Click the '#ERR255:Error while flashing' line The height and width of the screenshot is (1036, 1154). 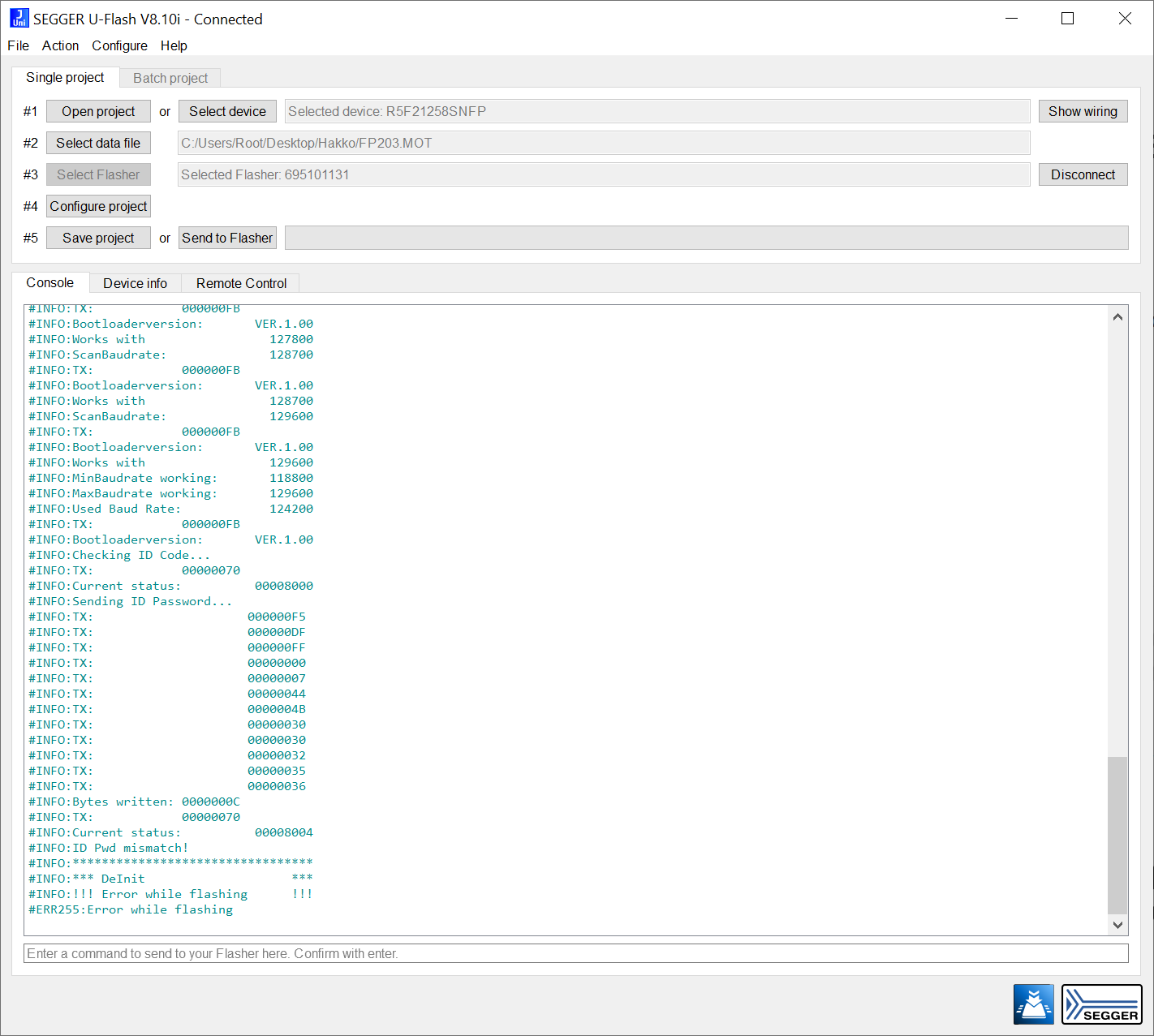[131, 909]
